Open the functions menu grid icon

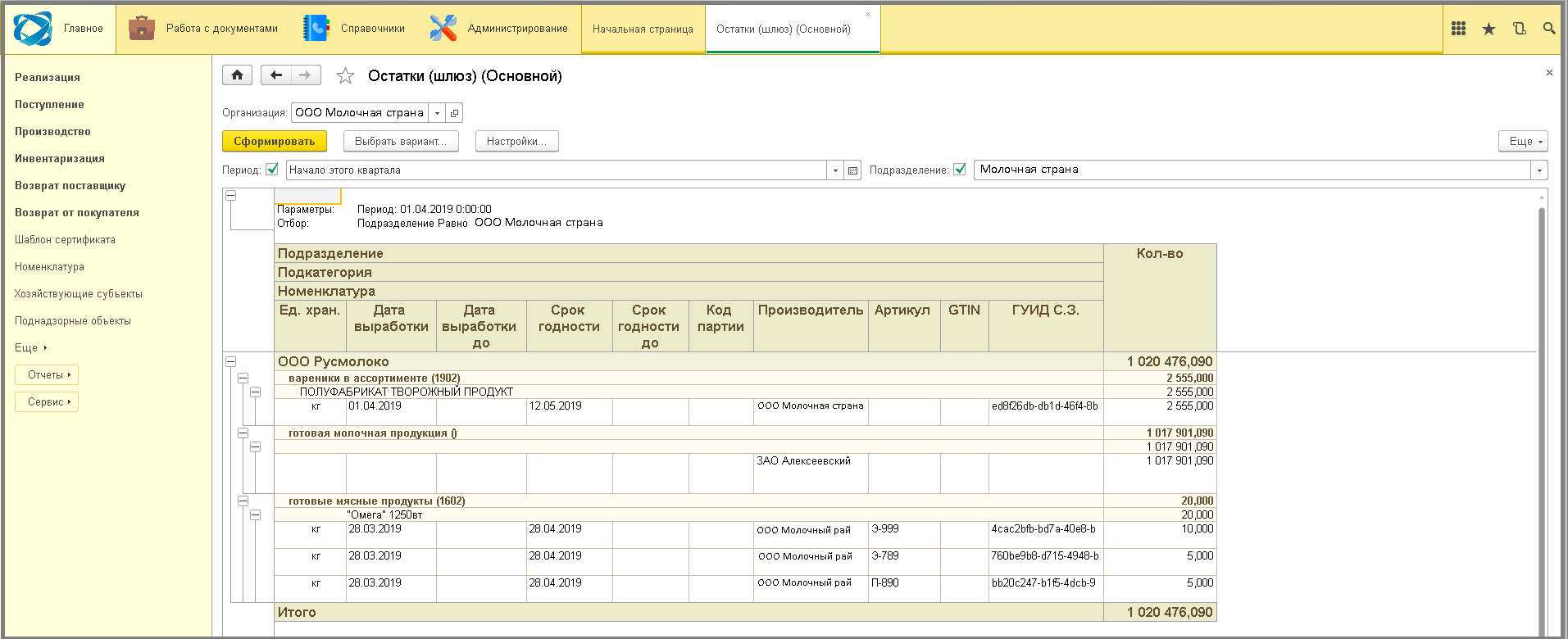pyautogui.click(x=1458, y=29)
